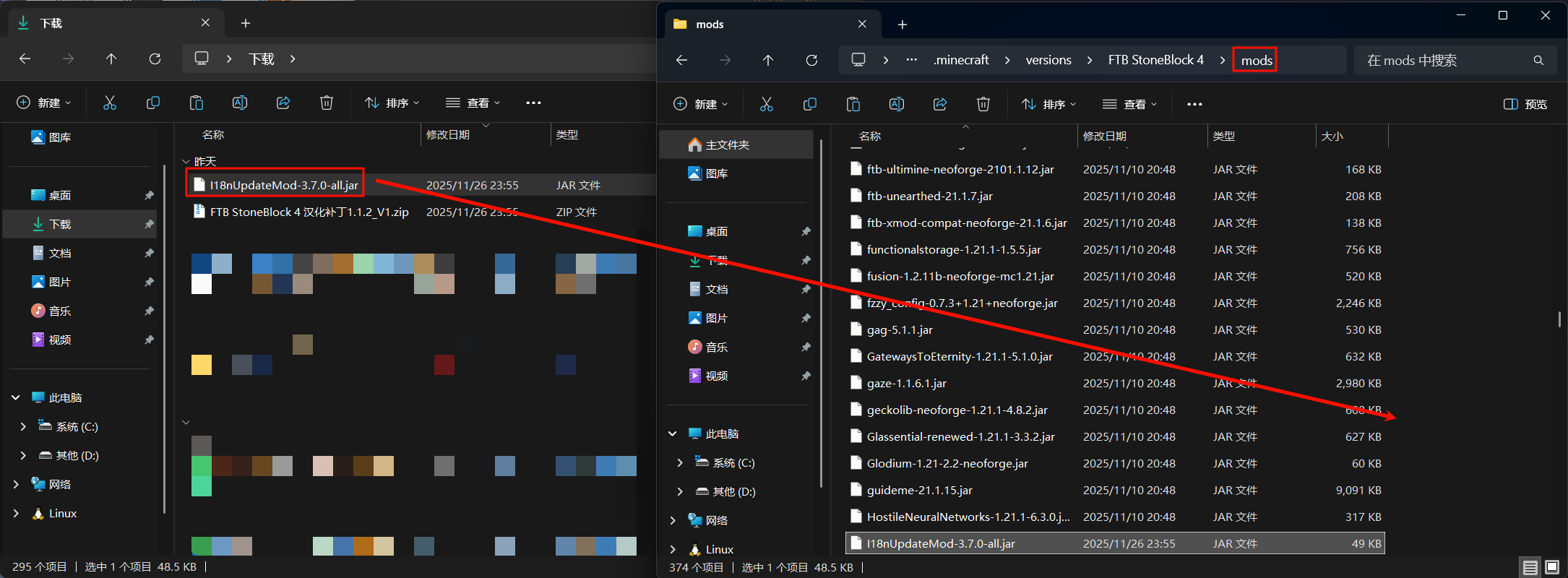Refresh the mods folder view
1568x578 pixels.
click(811, 60)
